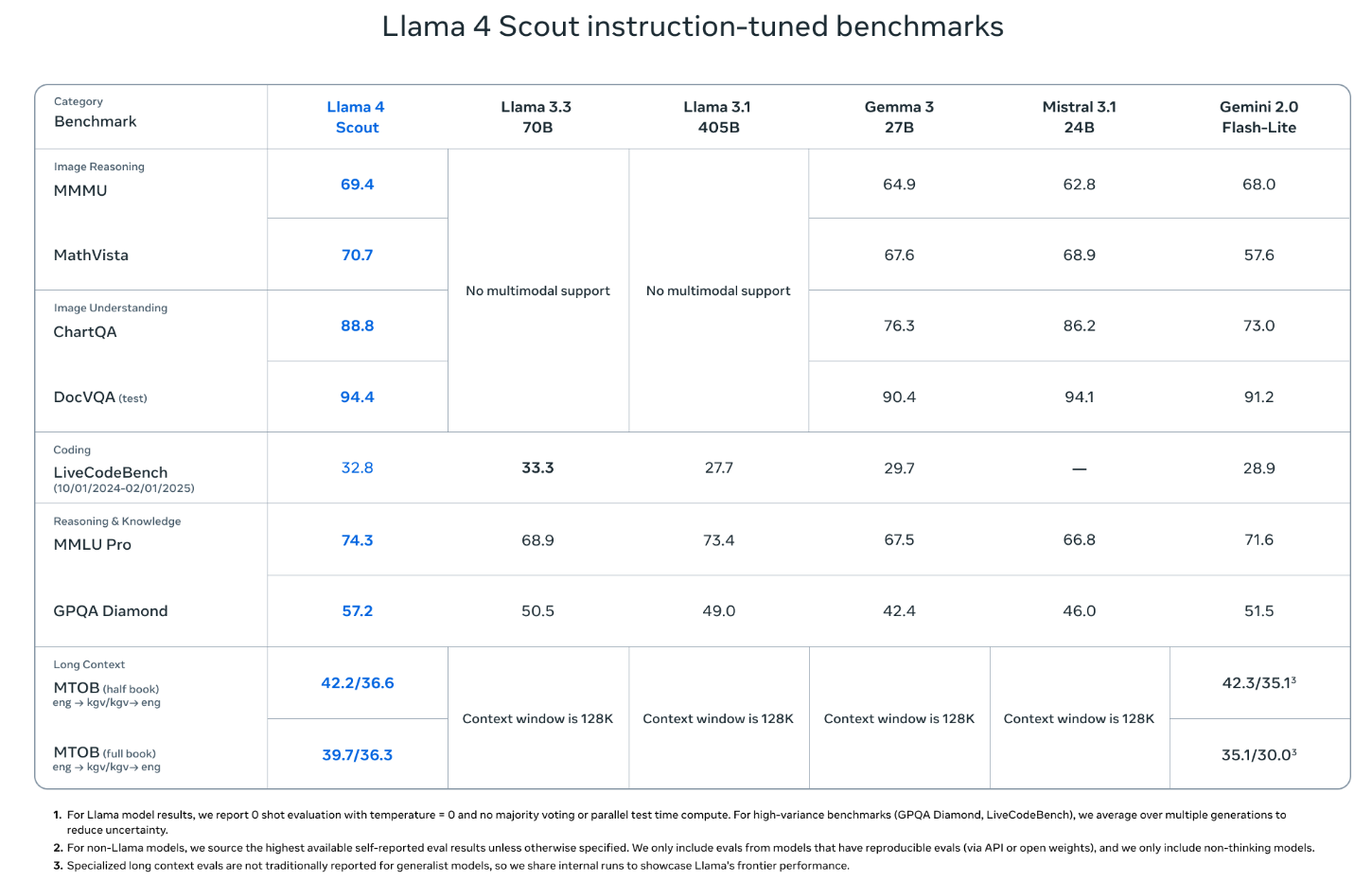Click the 33.3 LiveCodeBench score
Screen dimensions: 1372x881
click(537, 467)
